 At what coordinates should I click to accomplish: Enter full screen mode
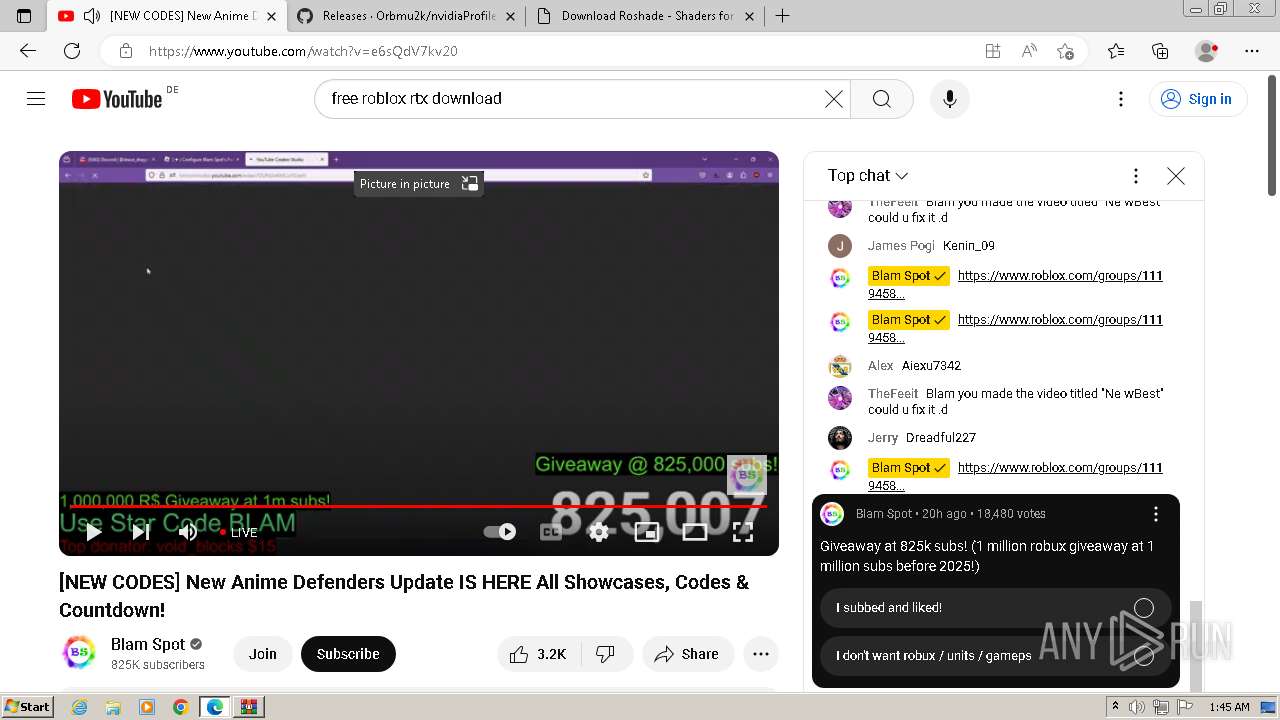pyautogui.click(x=743, y=532)
